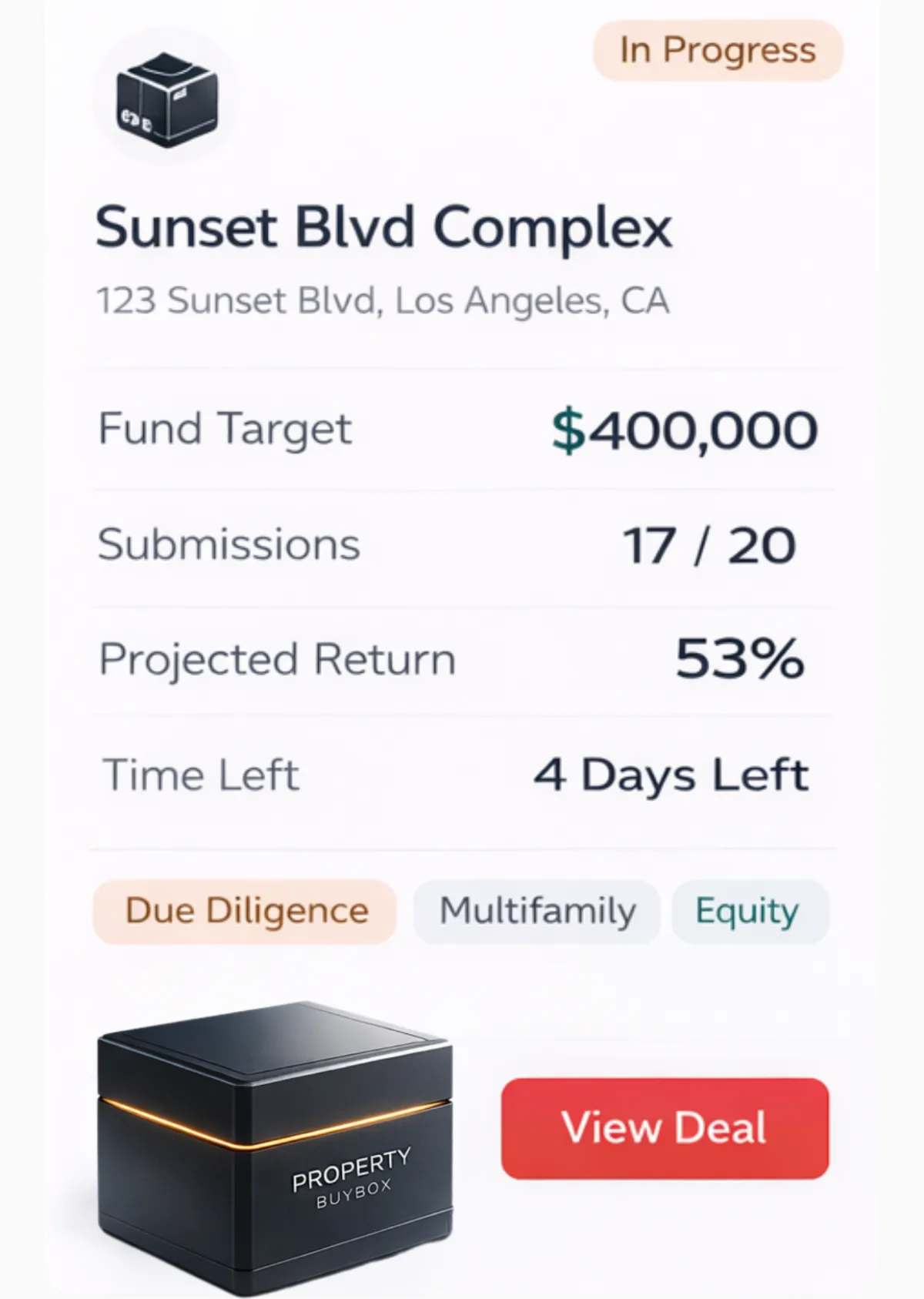This screenshot has height=1299, width=924.
Task: Click the glowing orange seam on Buybox
Action: [274, 1124]
